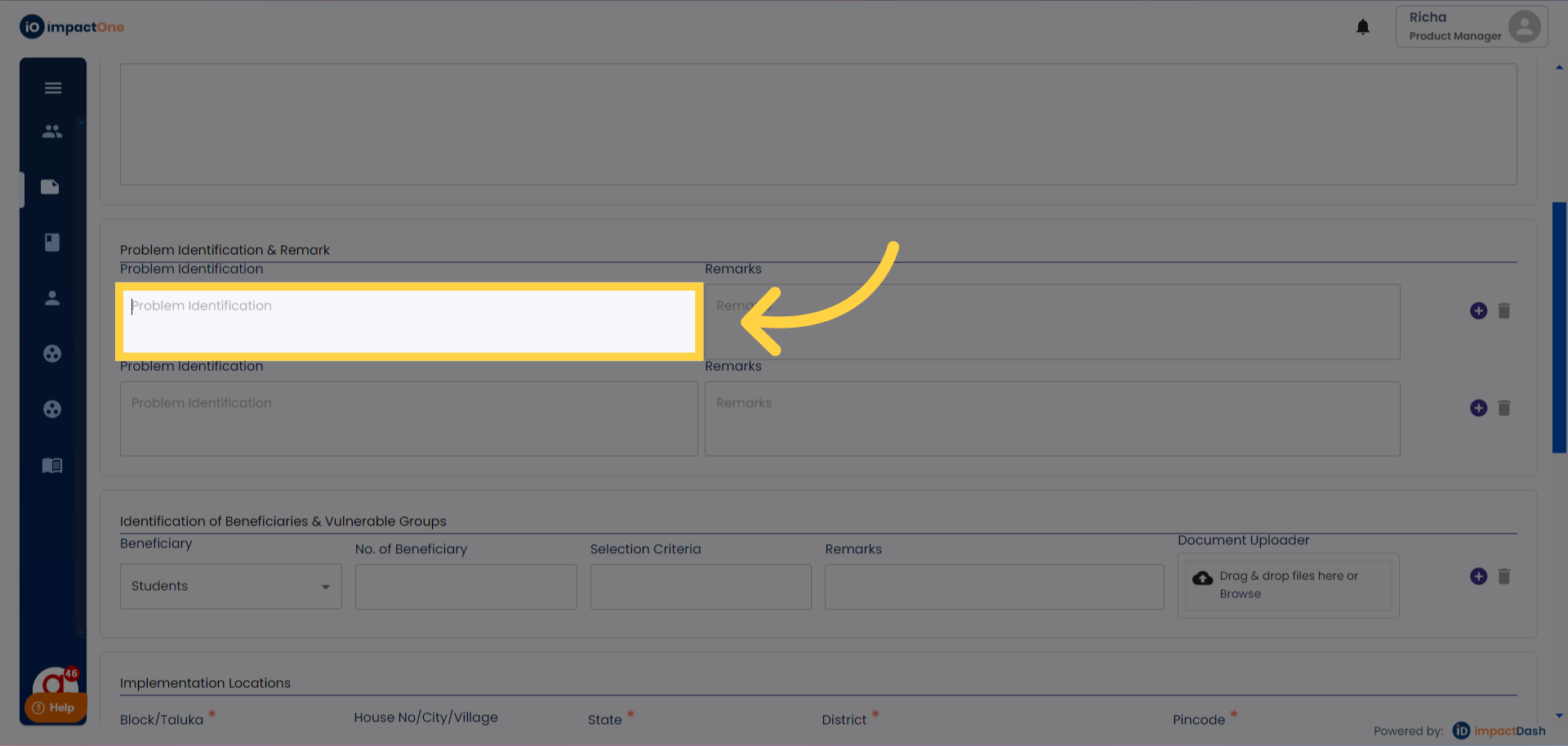Screen dimensions: 1568x746
Task: Select the closed book sidebar icon
Action: tap(52, 242)
